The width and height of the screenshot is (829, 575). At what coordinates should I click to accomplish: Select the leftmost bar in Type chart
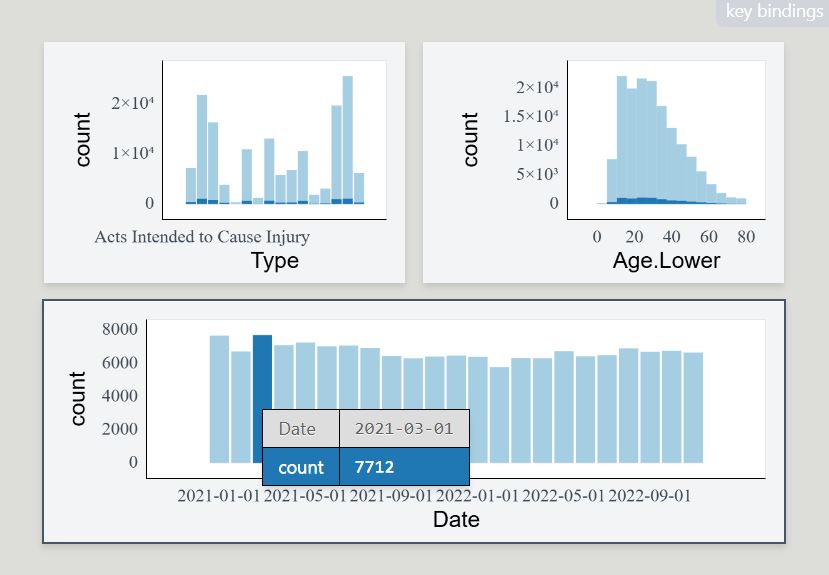[x=191, y=186]
